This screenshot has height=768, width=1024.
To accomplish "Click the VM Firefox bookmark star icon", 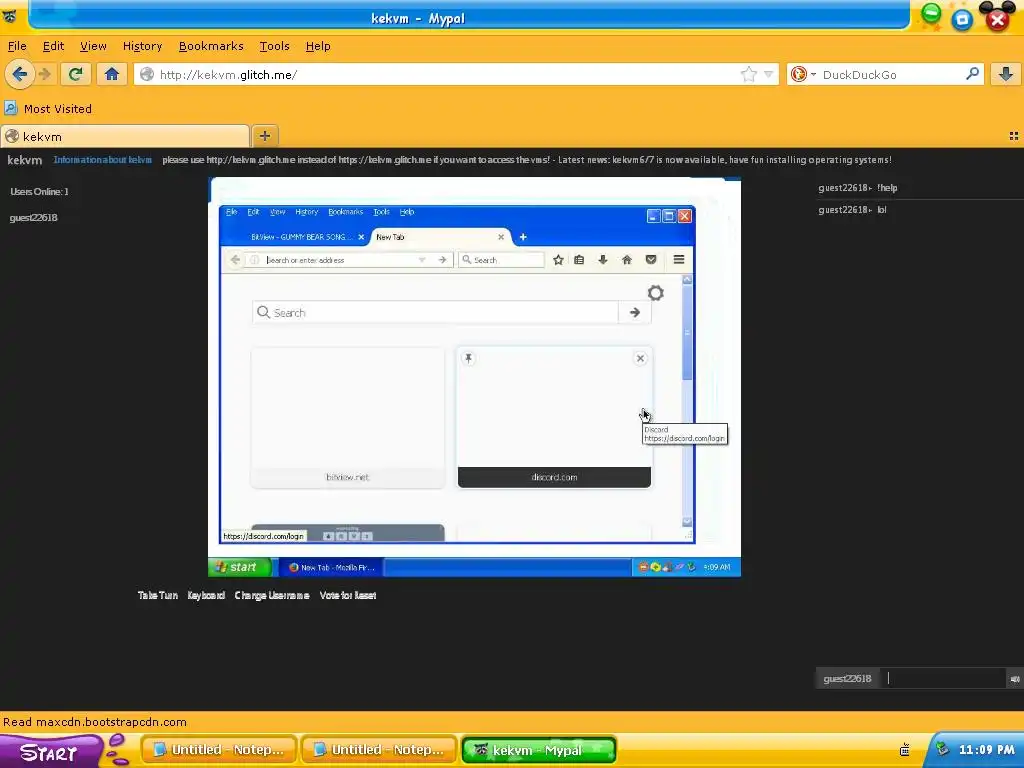I will point(558,259).
